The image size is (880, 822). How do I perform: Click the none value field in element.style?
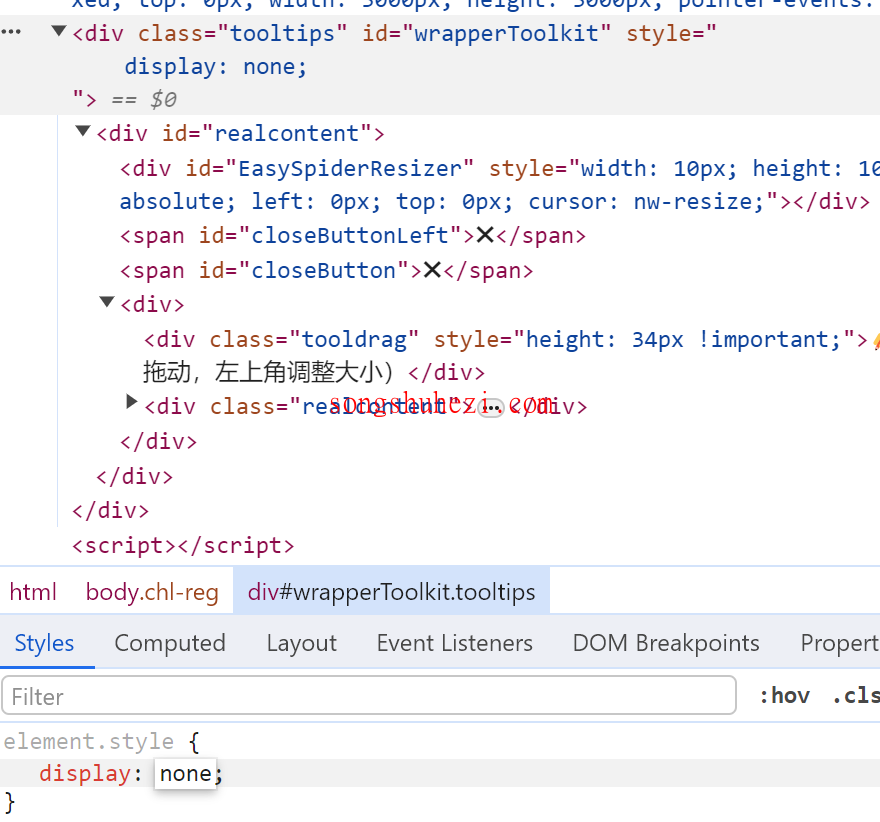click(x=186, y=773)
